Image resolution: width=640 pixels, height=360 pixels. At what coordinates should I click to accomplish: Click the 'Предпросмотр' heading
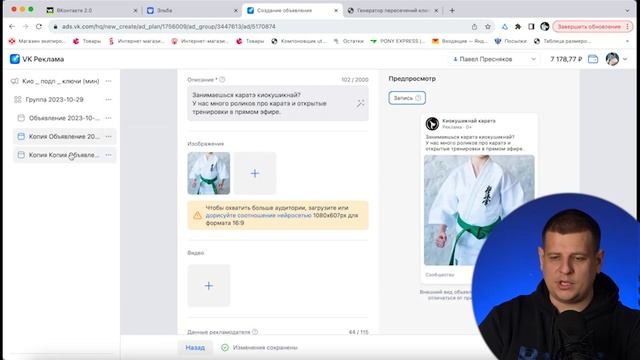(x=412, y=78)
